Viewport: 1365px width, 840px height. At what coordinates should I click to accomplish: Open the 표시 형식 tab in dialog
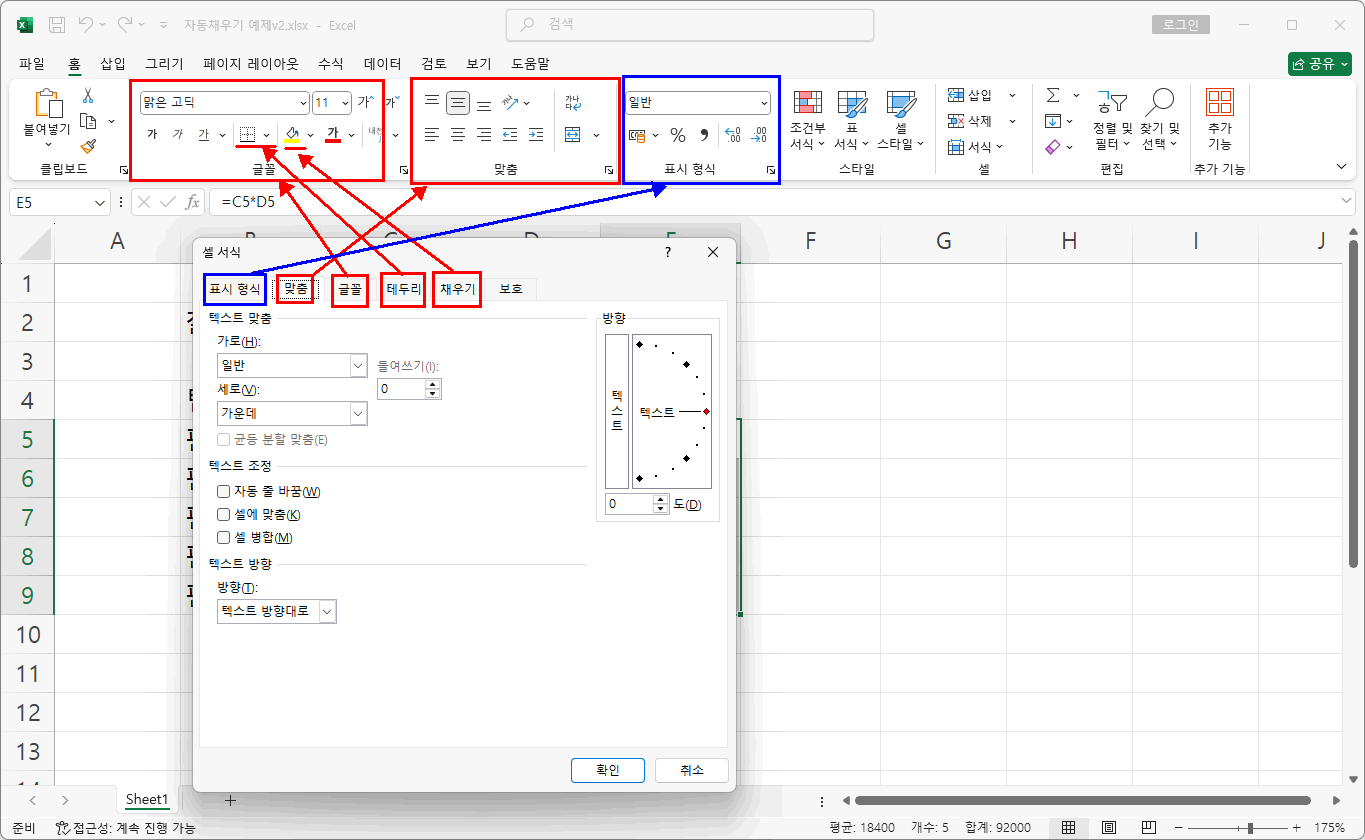coord(234,289)
